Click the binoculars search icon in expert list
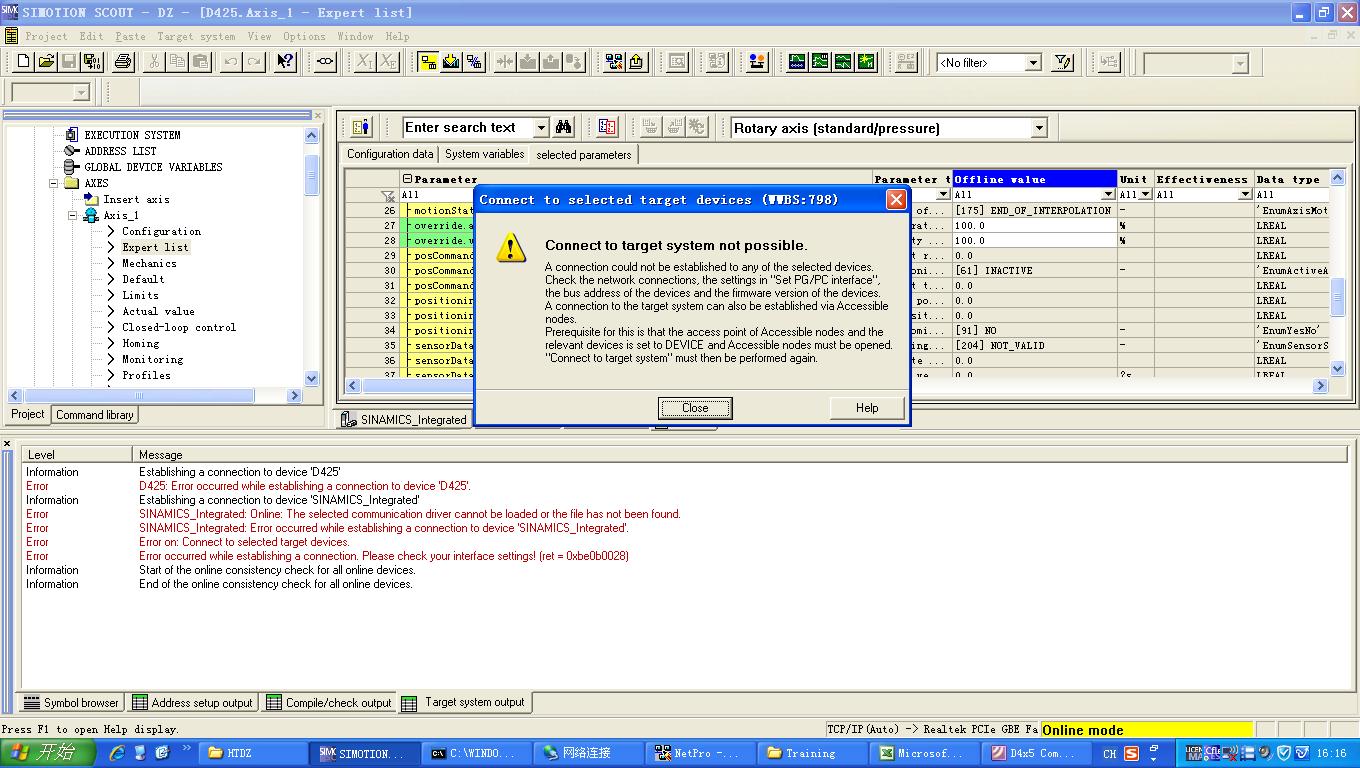 [x=564, y=127]
